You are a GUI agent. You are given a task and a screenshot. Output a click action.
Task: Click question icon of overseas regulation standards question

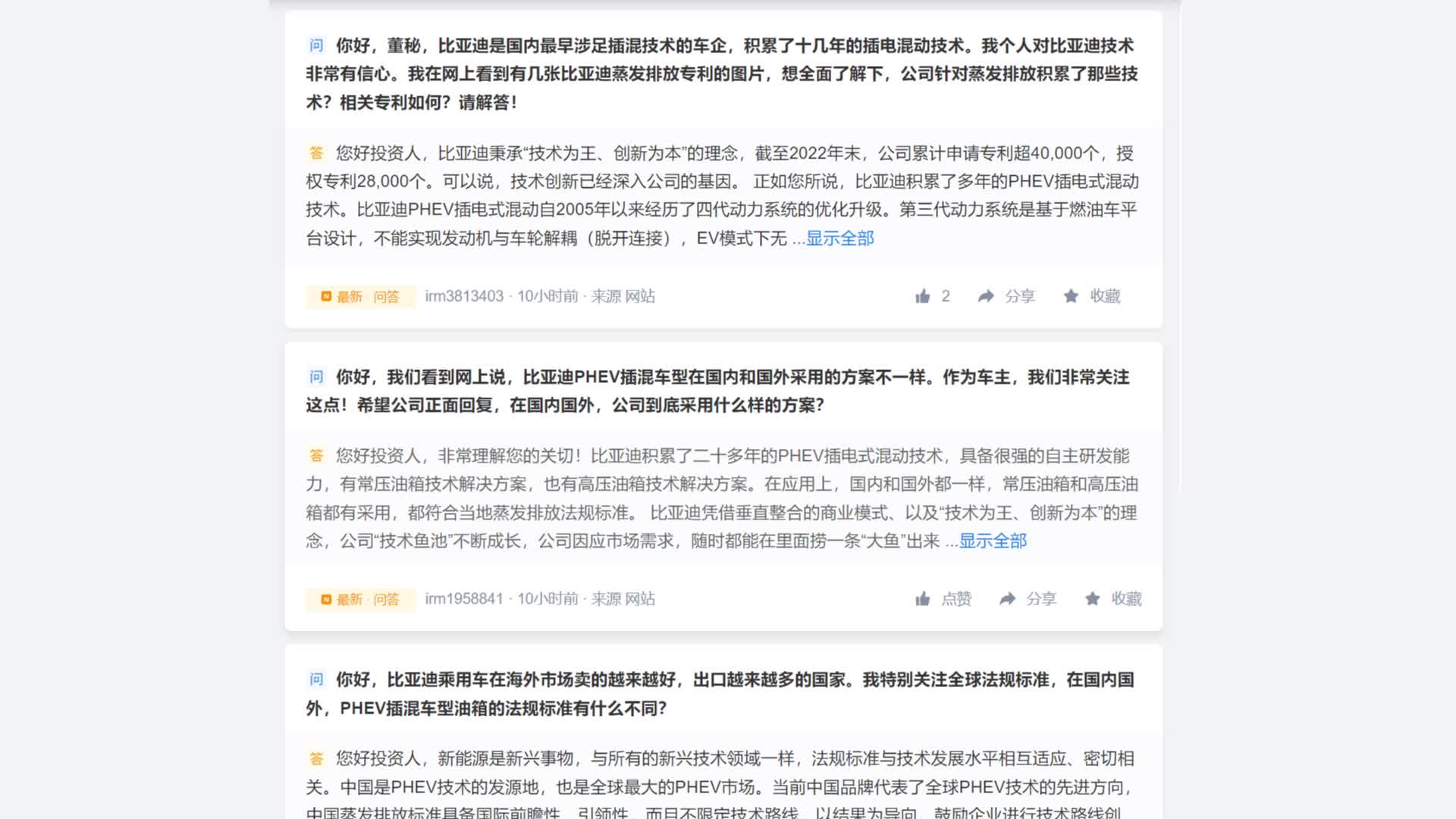click(316, 679)
